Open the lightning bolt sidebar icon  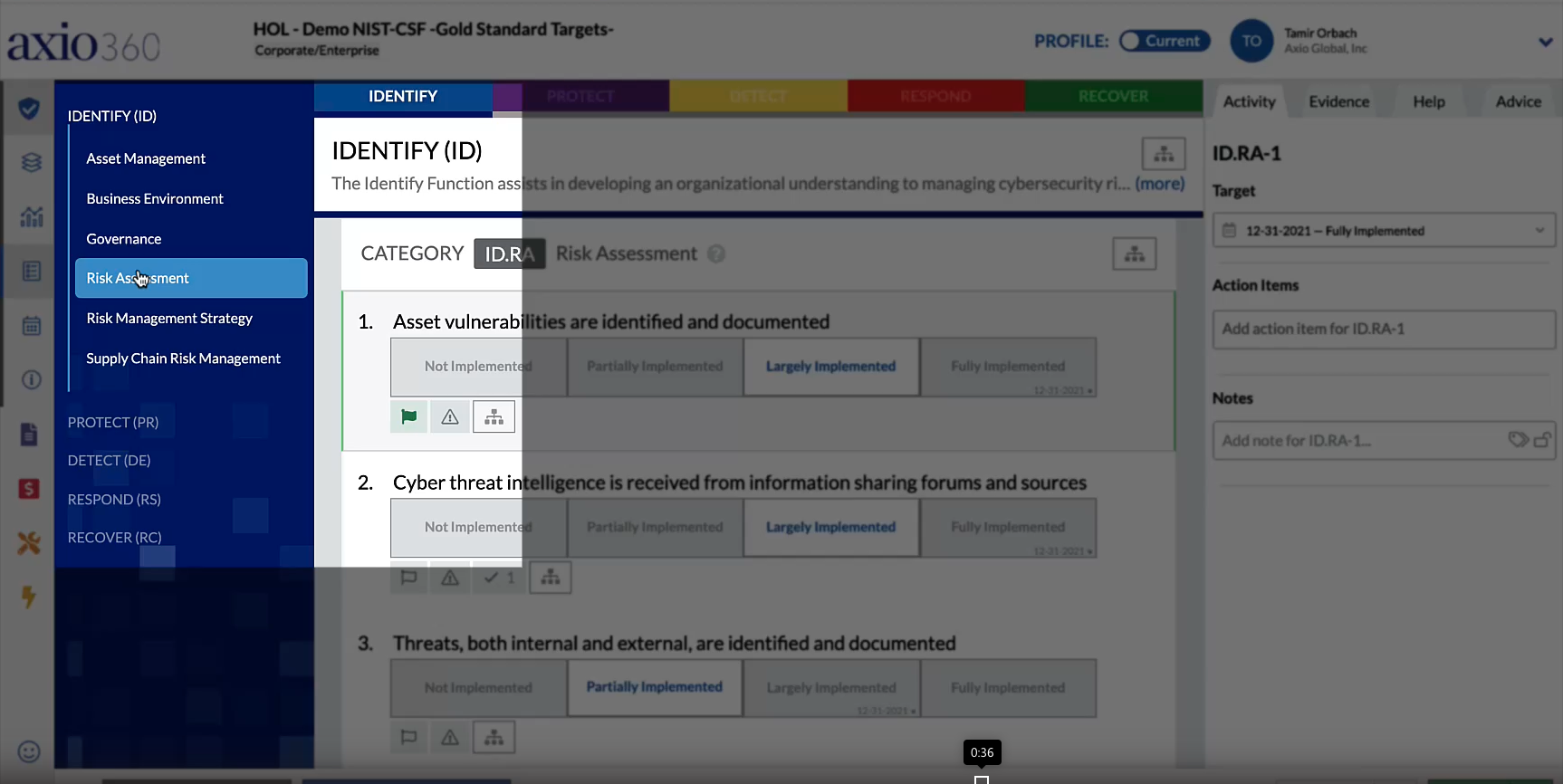(29, 597)
